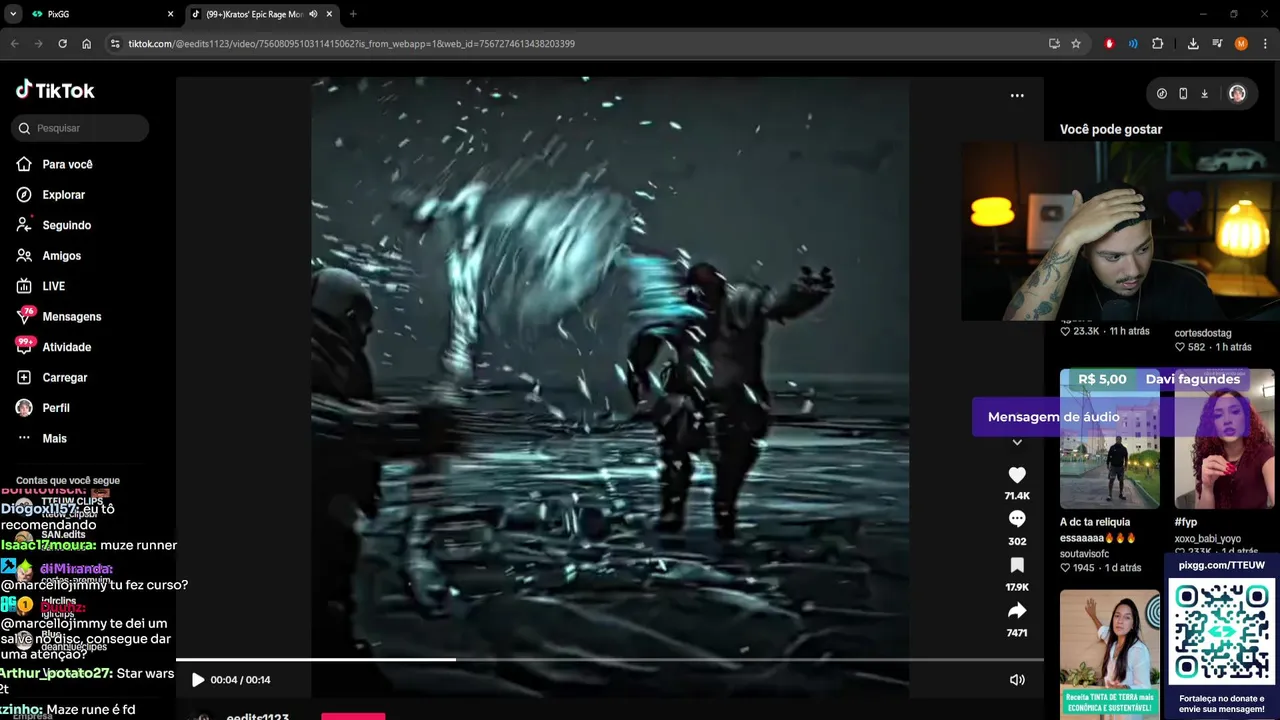Bookmark this page with the star
1280x720 pixels.
point(1076,44)
